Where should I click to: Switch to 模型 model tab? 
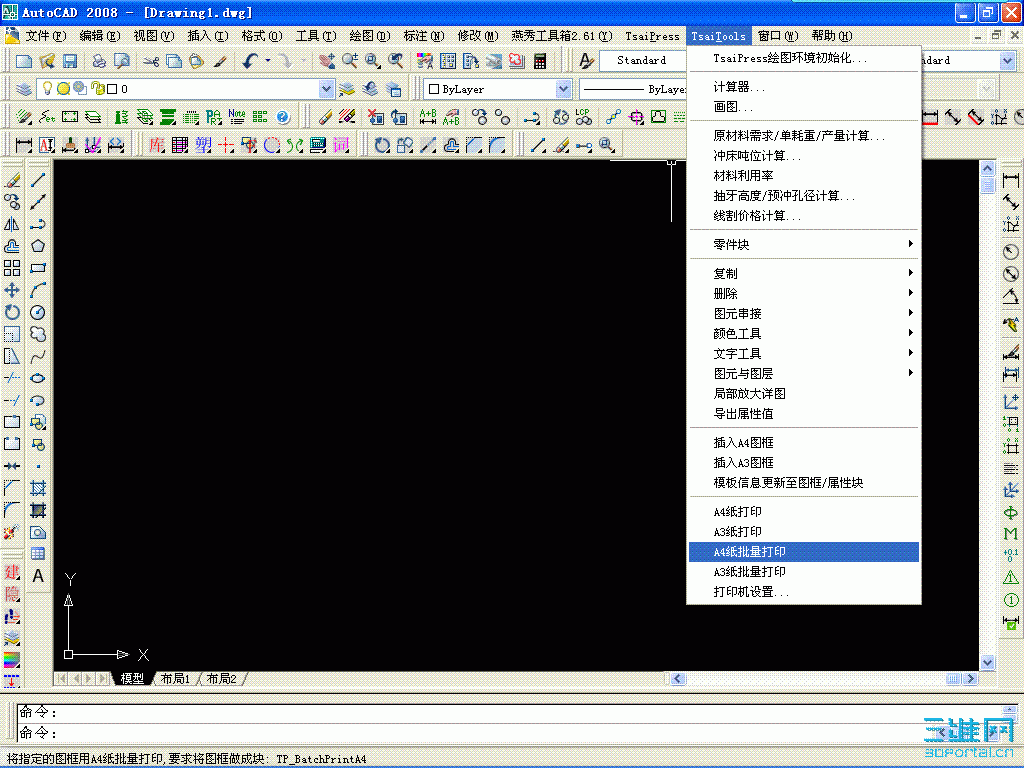coord(132,679)
